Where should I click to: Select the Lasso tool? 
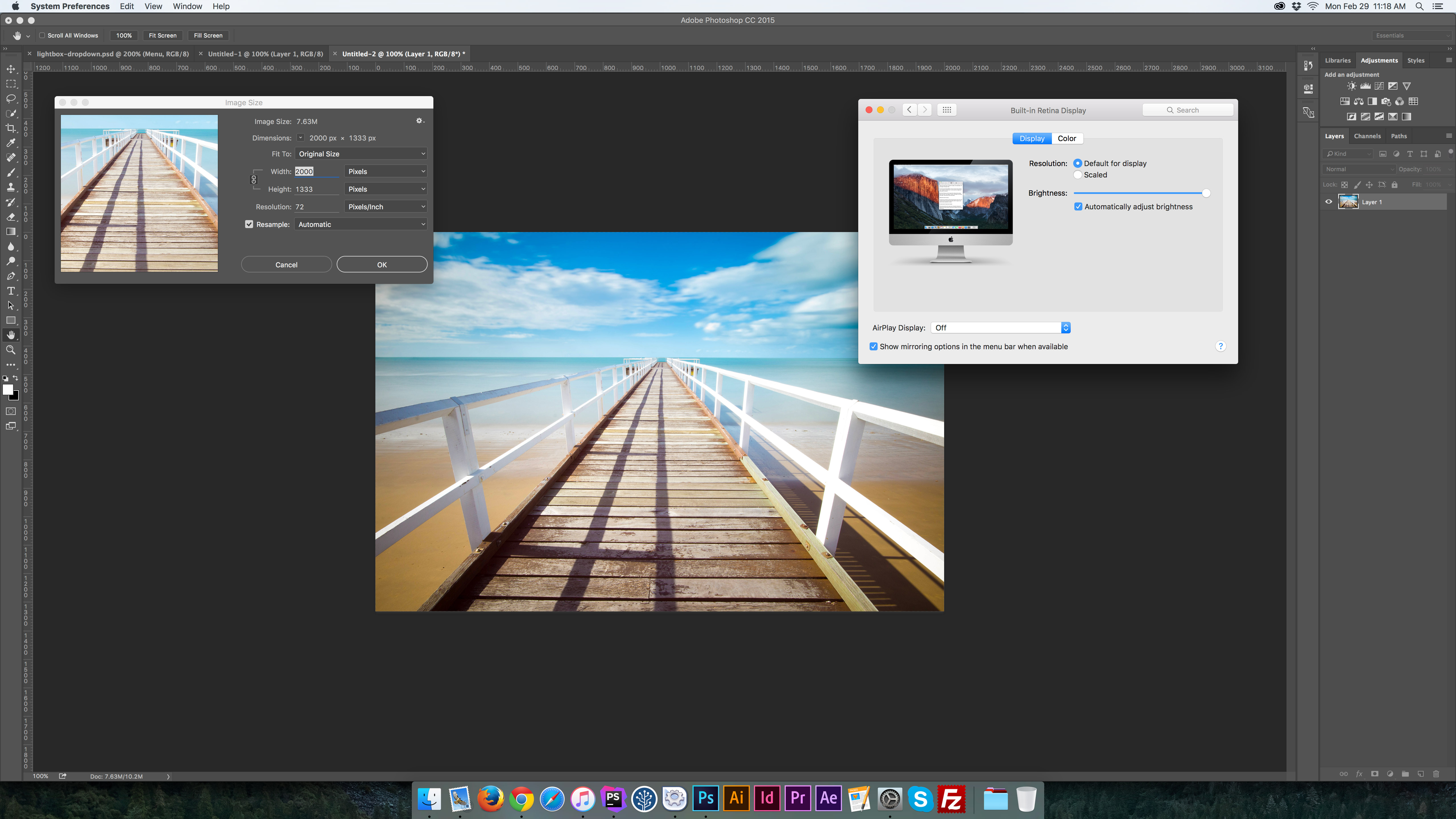pyautogui.click(x=11, y=98)
